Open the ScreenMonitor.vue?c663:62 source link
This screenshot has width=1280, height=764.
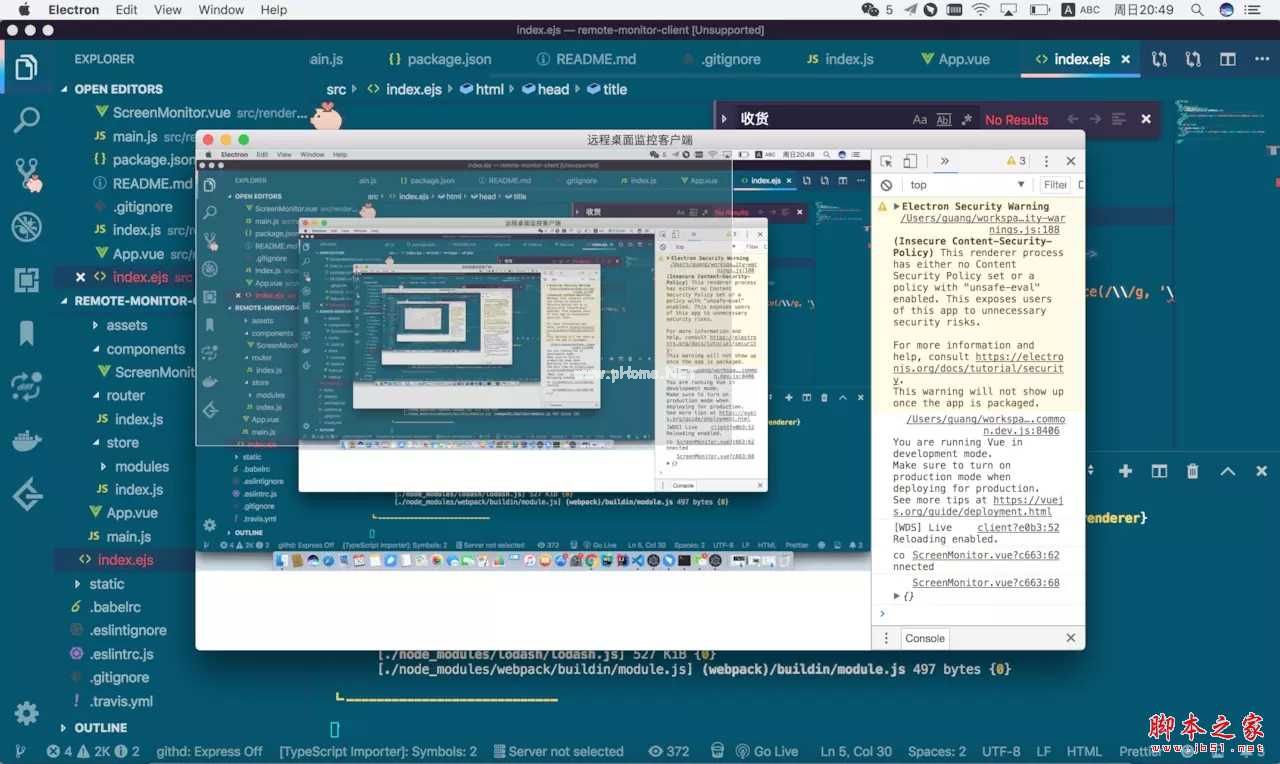(985, 555)
